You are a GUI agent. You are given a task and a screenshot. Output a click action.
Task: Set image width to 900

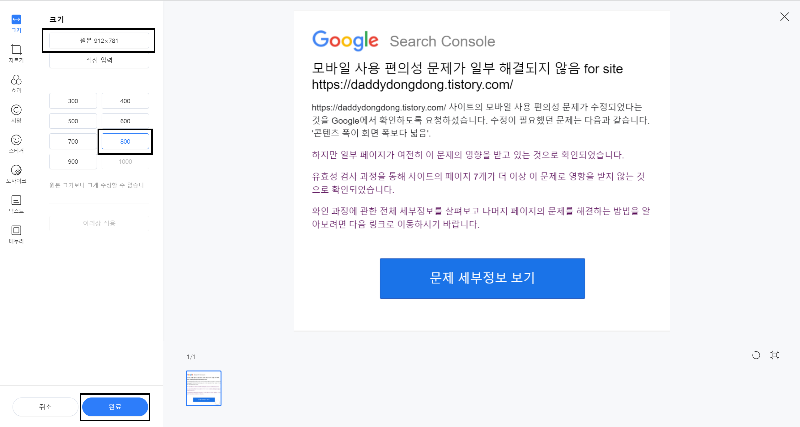73,162
